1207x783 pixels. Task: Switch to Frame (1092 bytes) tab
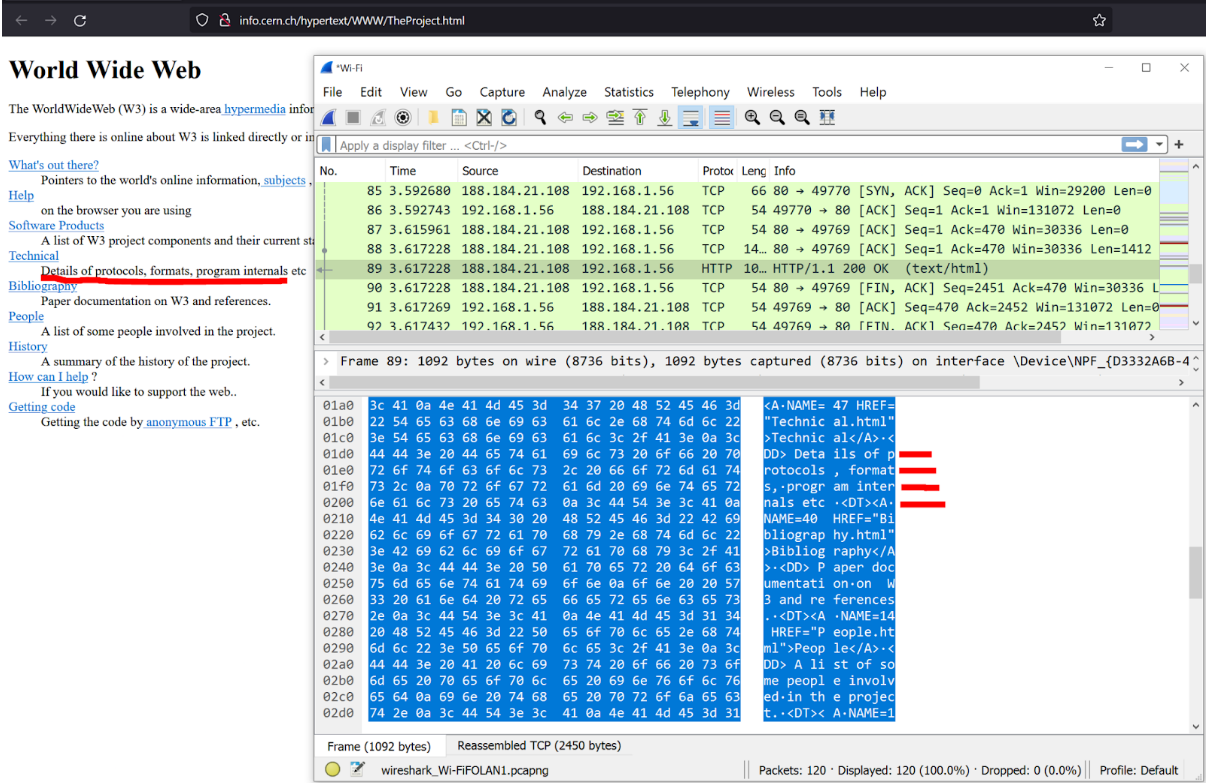coord(379,746)
